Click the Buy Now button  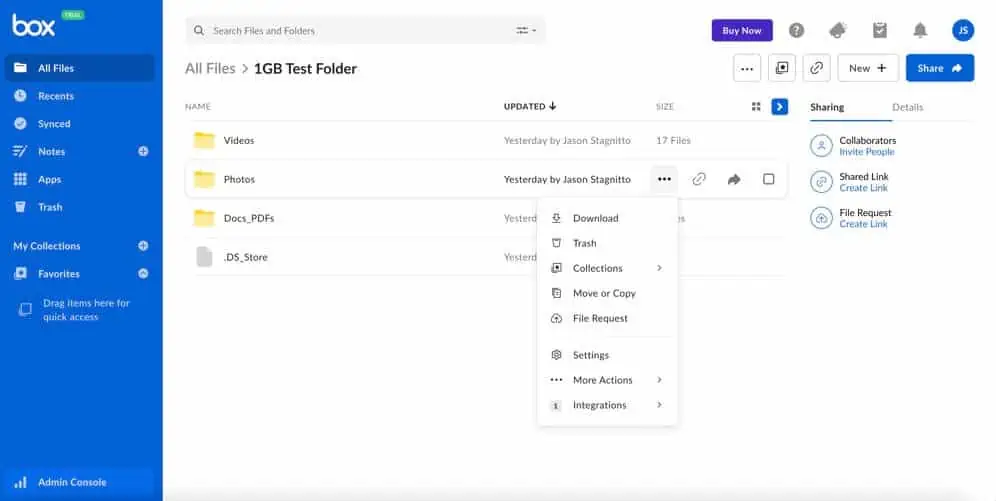pyautogui.click(x=741, y=31)
